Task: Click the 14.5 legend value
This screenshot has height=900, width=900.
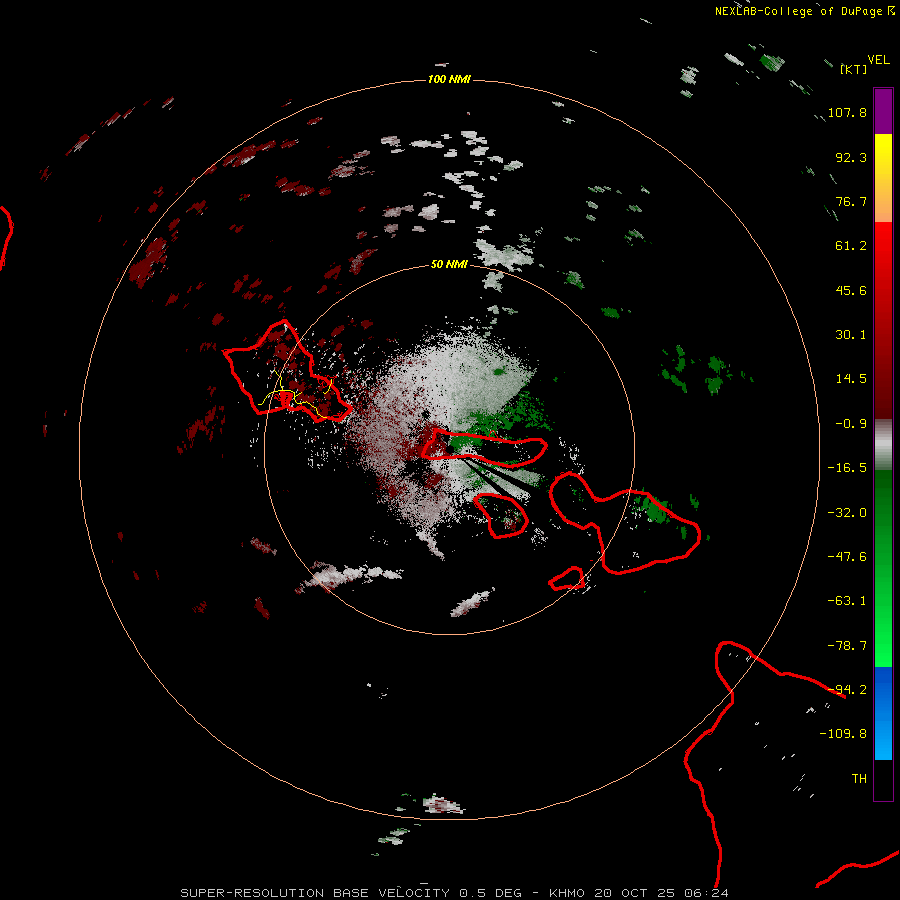Action: click(x=851, y=379)
